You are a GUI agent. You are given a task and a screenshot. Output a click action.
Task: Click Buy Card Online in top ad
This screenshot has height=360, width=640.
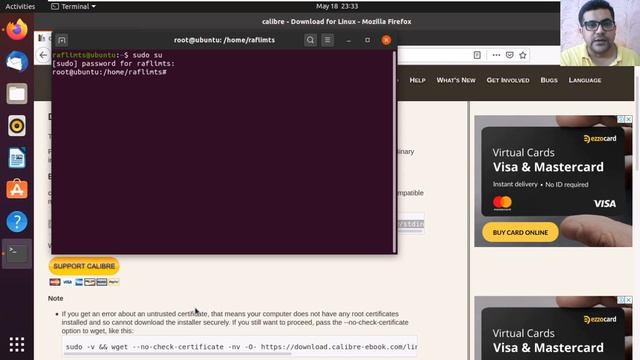coord(520,232)
